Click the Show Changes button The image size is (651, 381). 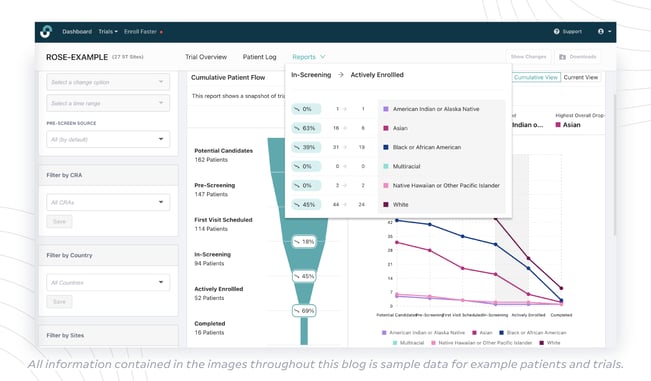point(528,57)
